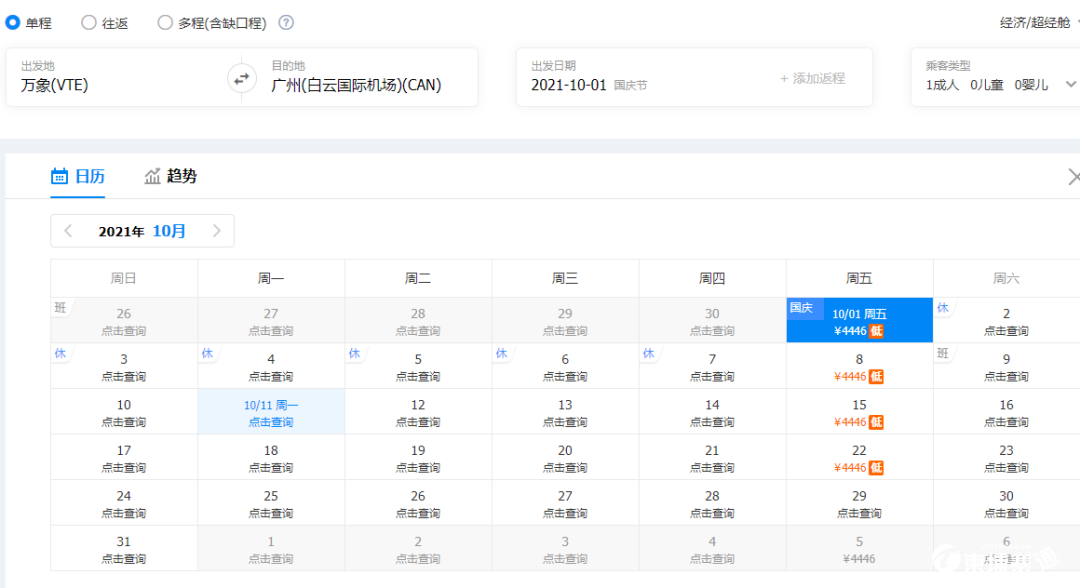1080x588 pixels.
Task: Click 点击查询 under October 17
Action: 124,468
